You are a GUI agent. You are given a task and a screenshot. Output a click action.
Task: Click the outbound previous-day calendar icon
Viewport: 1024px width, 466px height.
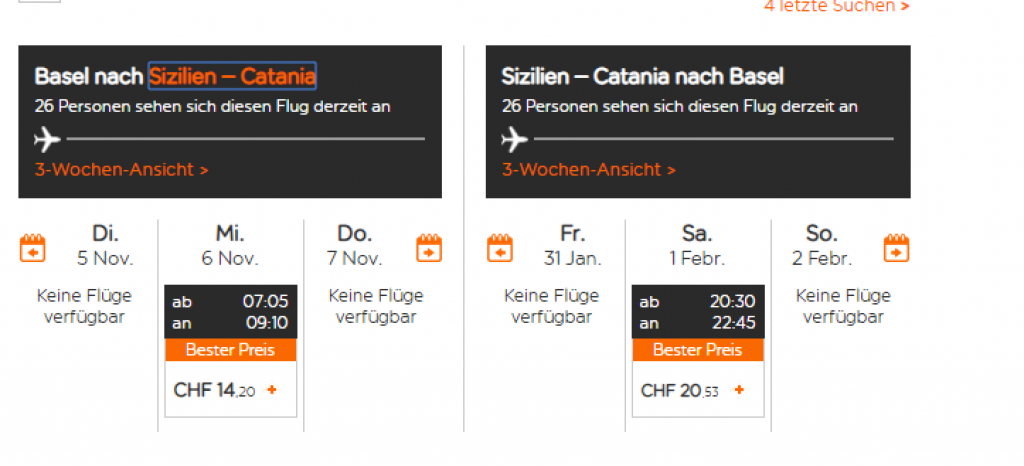(x=33, y=247)
